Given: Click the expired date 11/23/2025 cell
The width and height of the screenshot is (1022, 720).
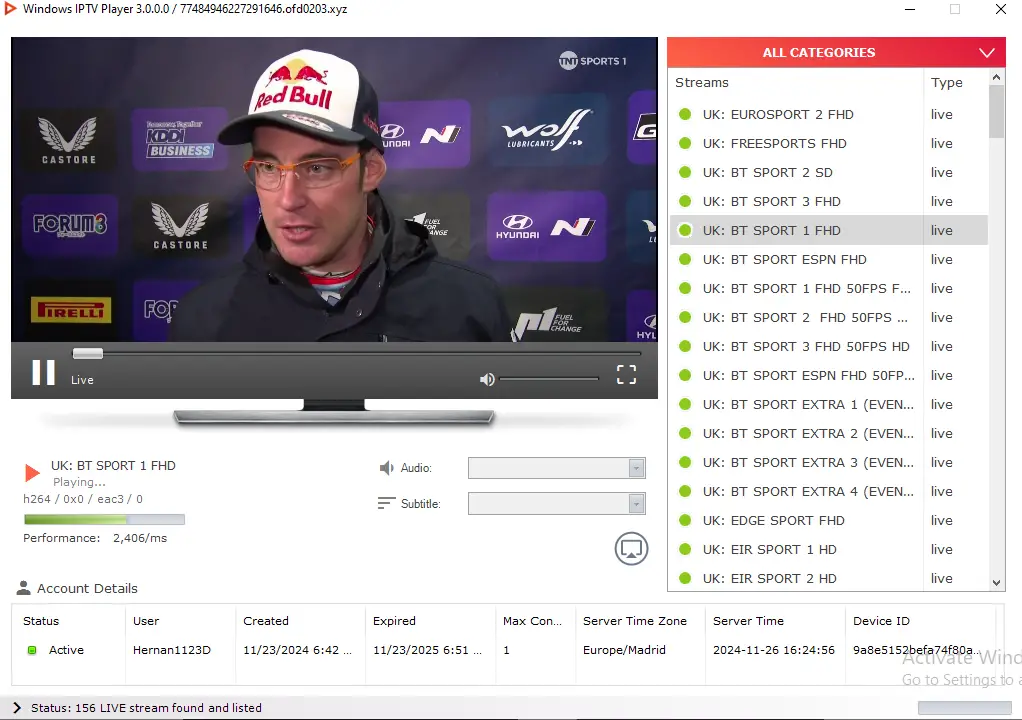Looking at the screenshot, I should click(427, 650).
